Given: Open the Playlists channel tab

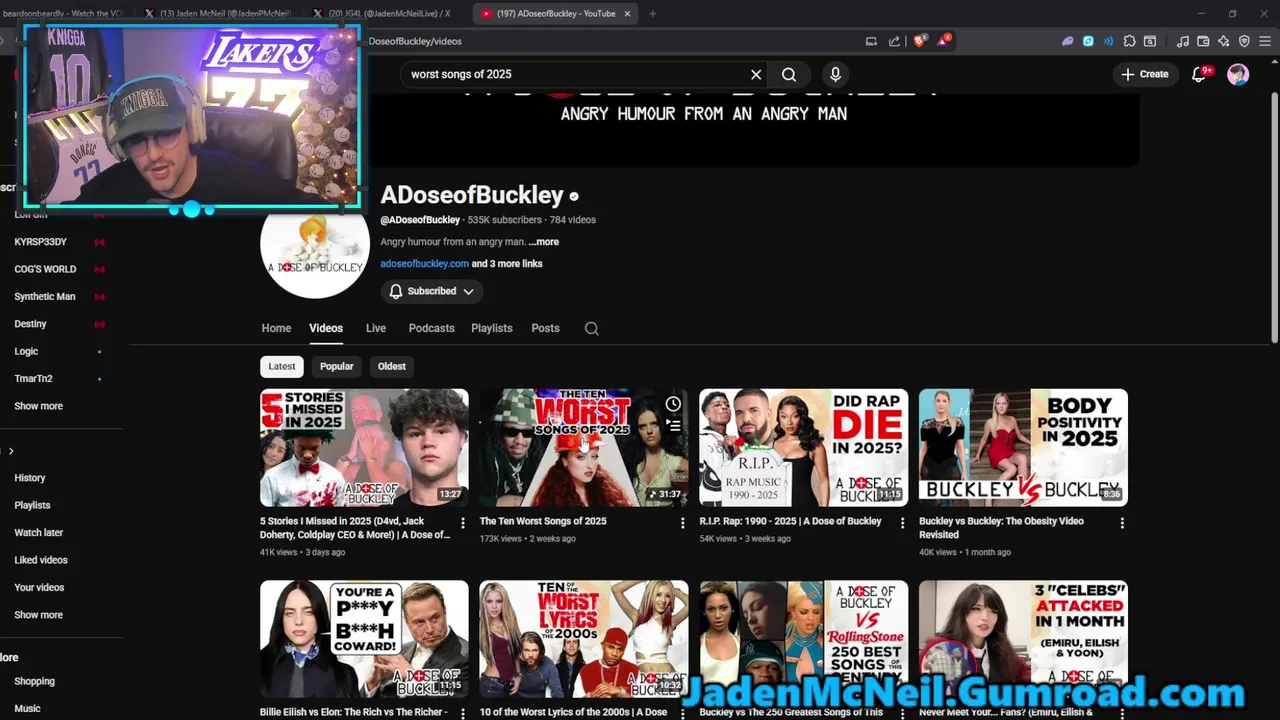Looking at the screenshot, I should click(492, 328).
